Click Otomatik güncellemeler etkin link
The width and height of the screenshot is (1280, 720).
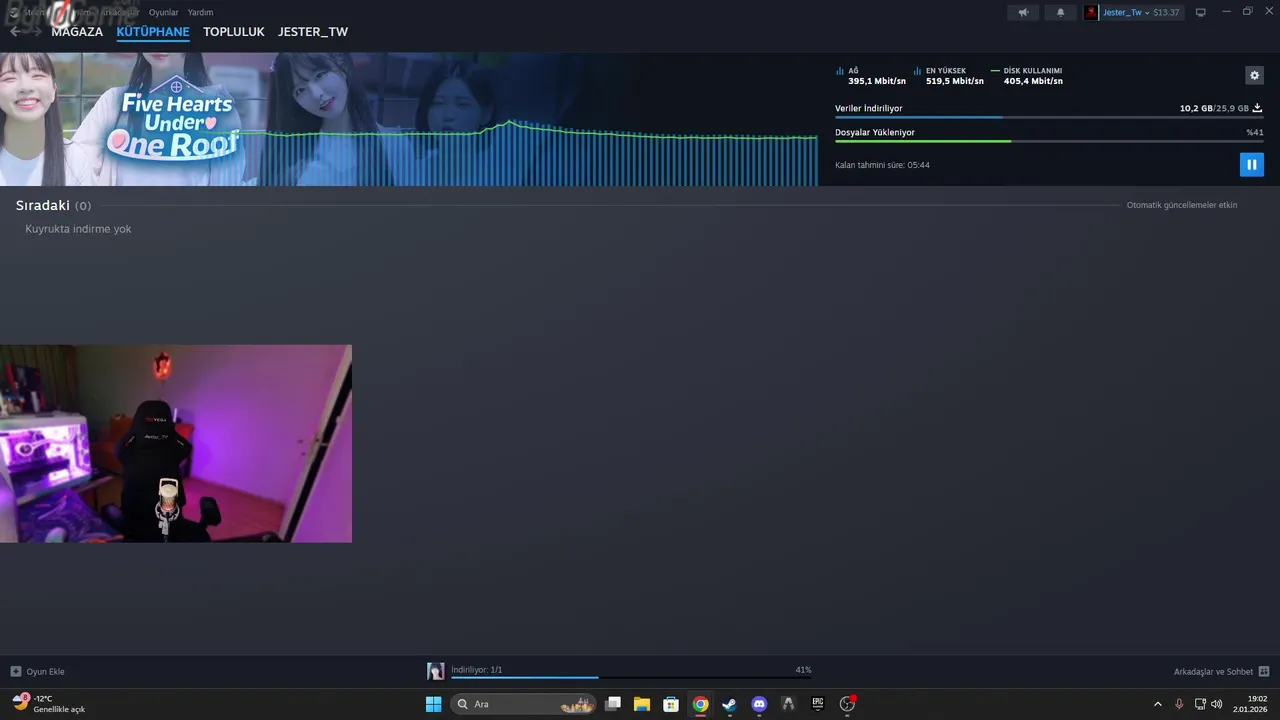pyautogui.click(x=1182, y=205)
